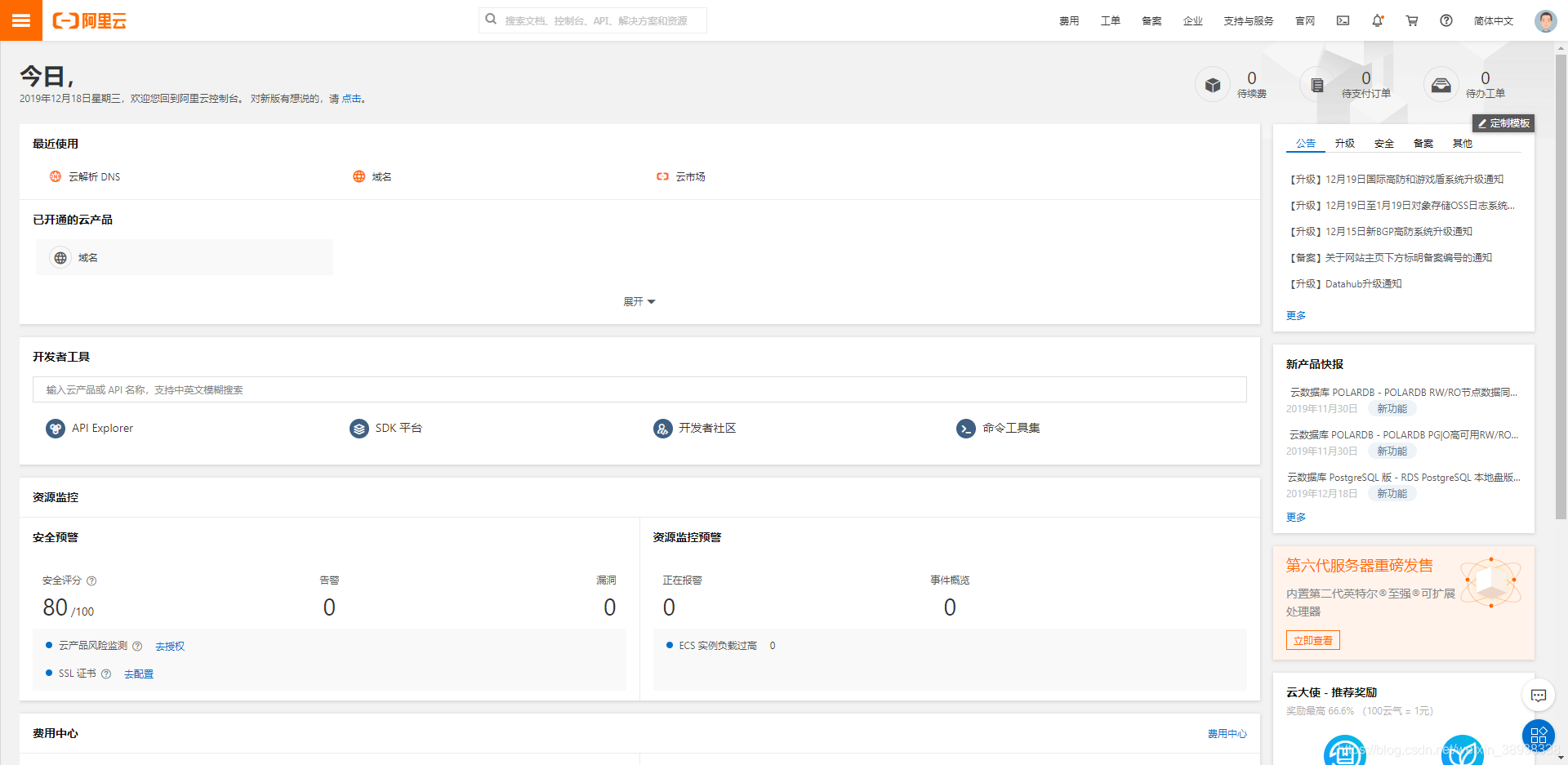Click the cloud DNS icon in recent items

coord(56,176)
